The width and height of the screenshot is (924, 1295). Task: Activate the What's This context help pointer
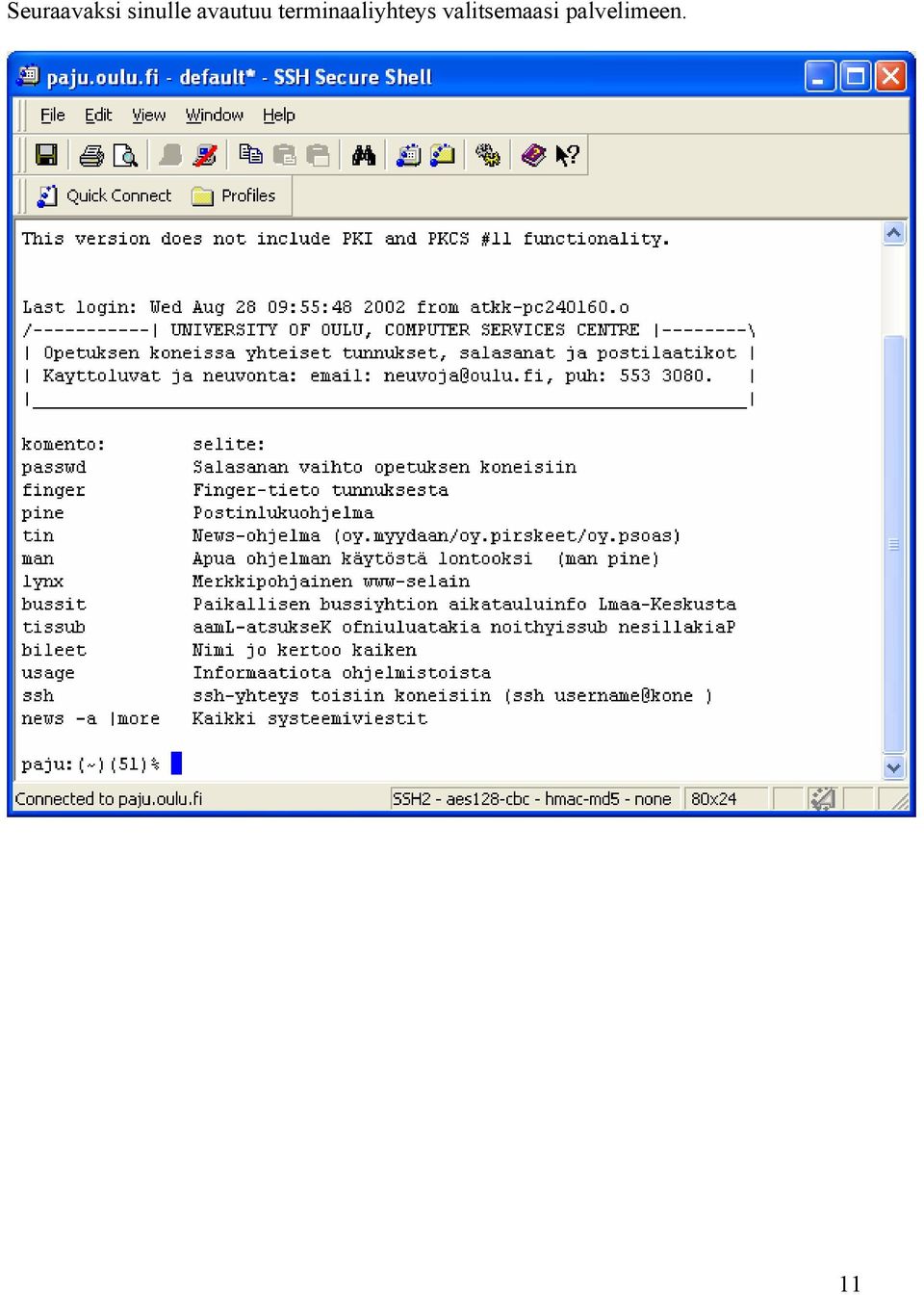pos(568,155)
